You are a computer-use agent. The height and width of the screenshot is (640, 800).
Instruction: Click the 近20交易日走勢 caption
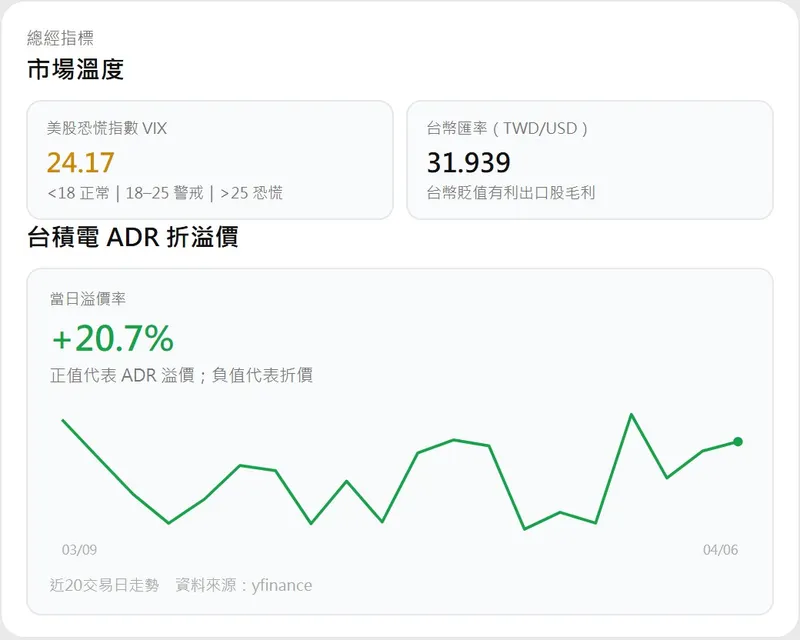point(105,585)
